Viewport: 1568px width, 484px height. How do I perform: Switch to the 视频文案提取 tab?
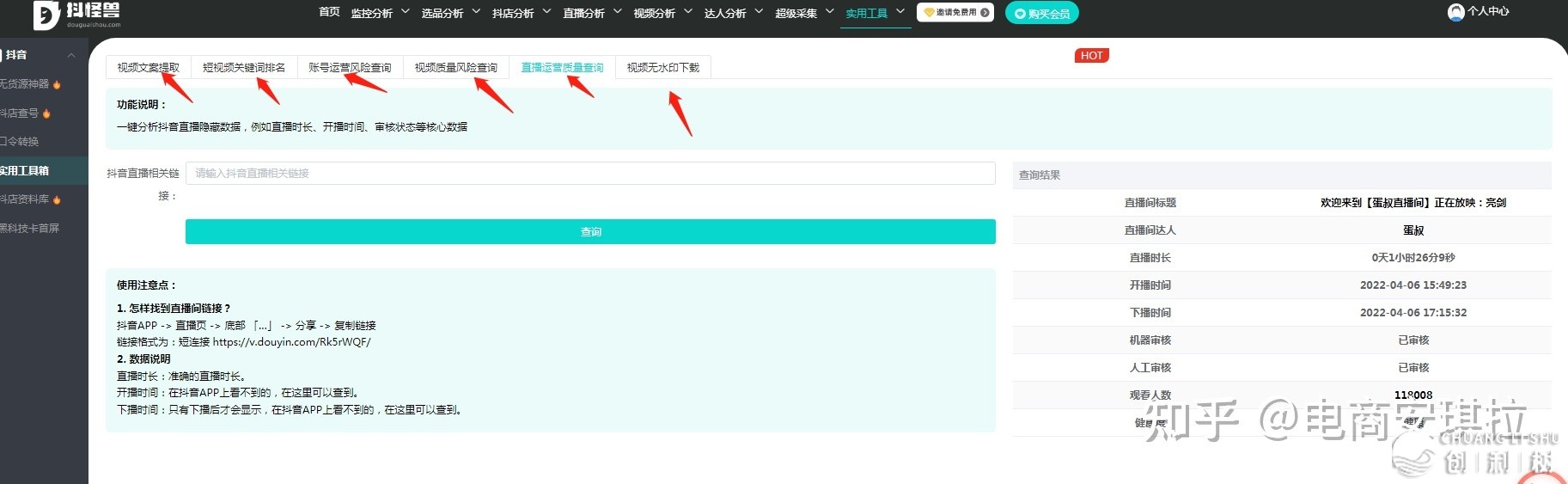[x=149, y=68]
